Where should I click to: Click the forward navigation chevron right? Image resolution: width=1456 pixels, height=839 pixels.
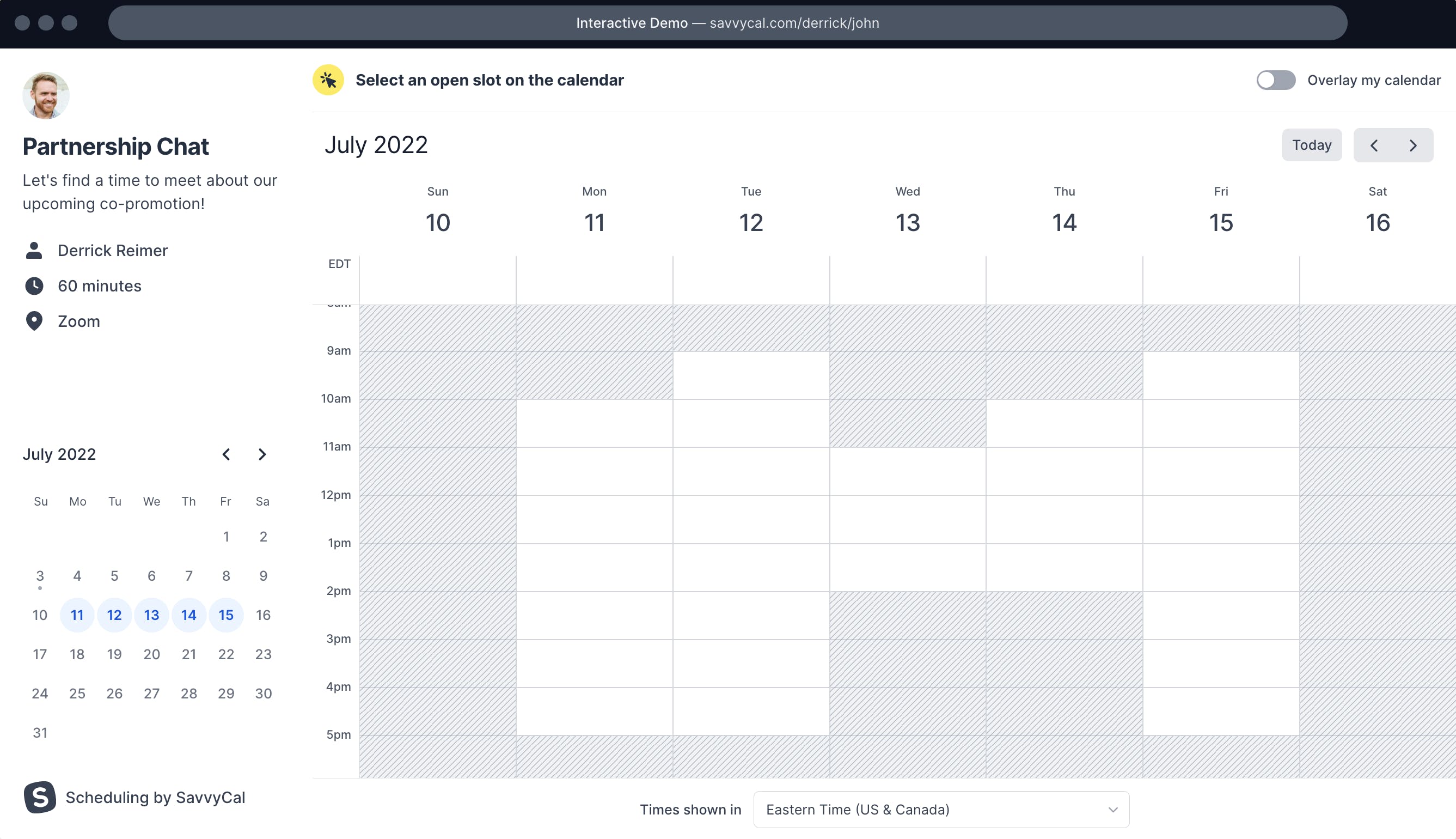coord(1413,145)
